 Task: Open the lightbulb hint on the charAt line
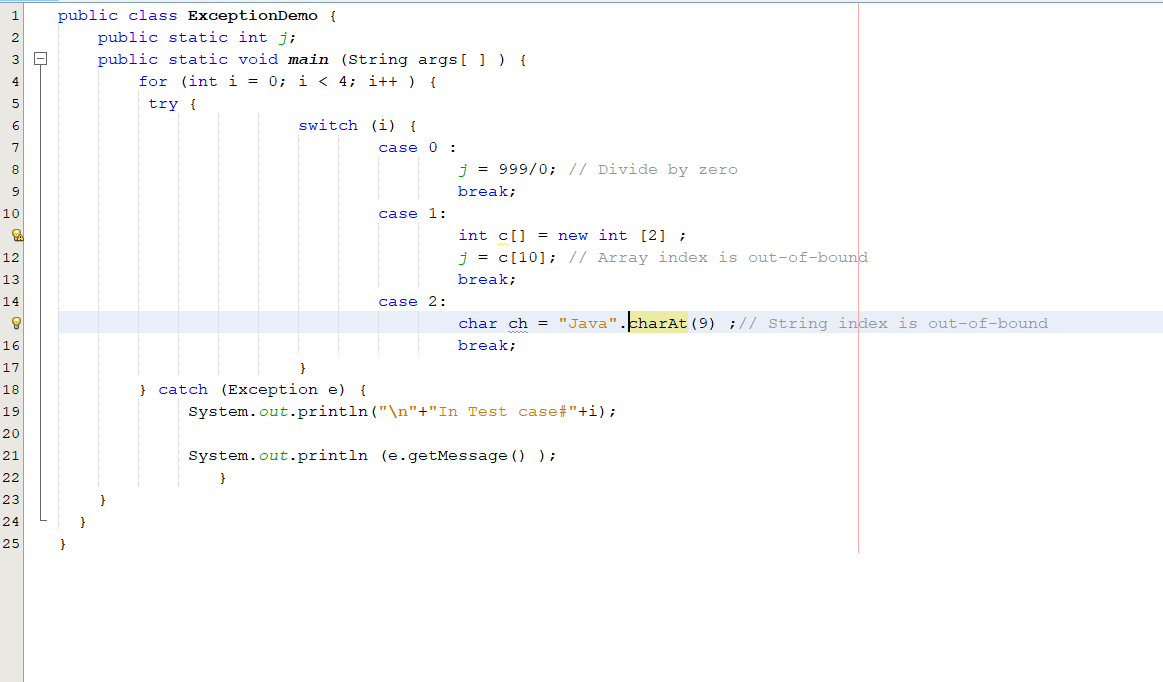coord(16,323)
